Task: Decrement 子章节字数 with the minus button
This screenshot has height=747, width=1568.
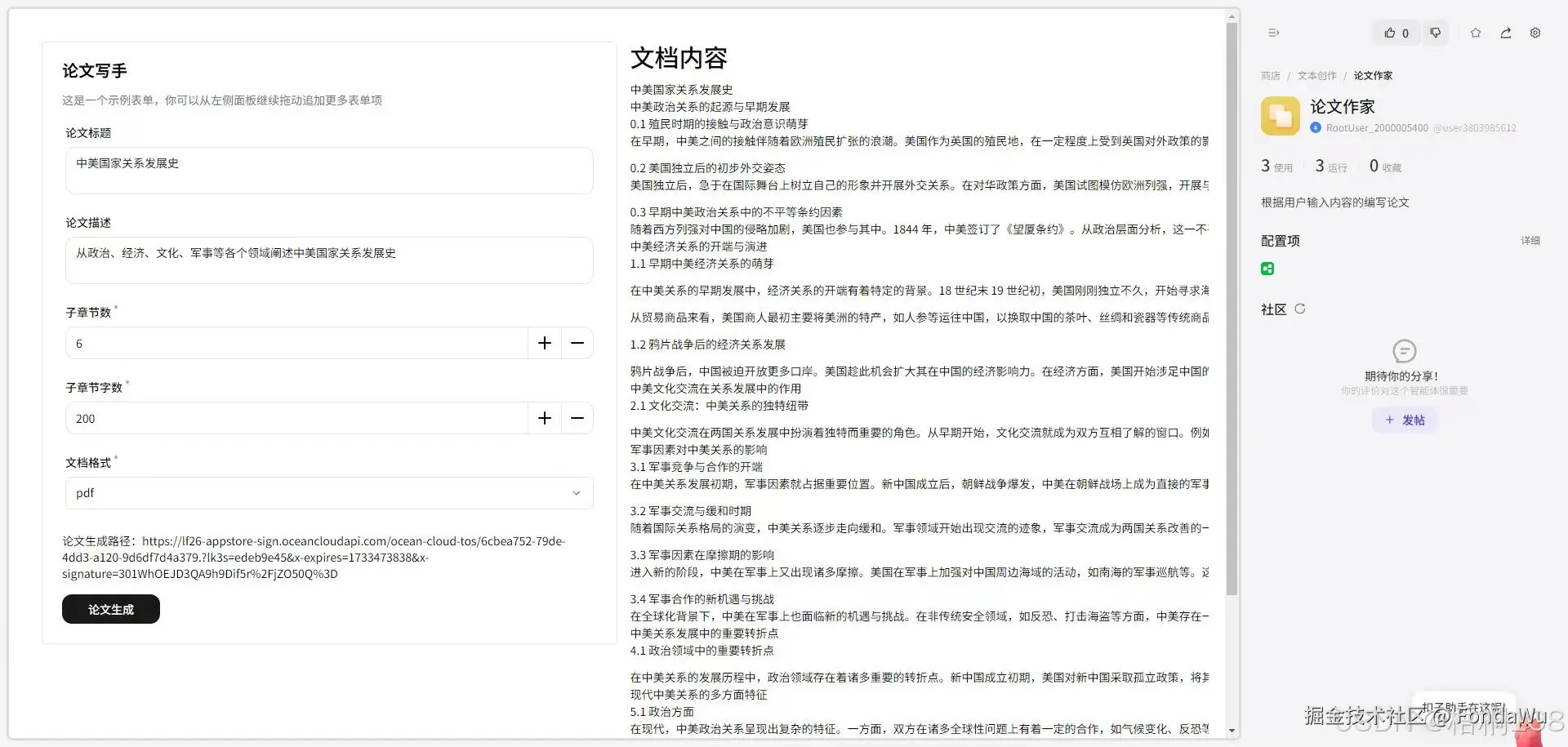Action: pos(577,418)
